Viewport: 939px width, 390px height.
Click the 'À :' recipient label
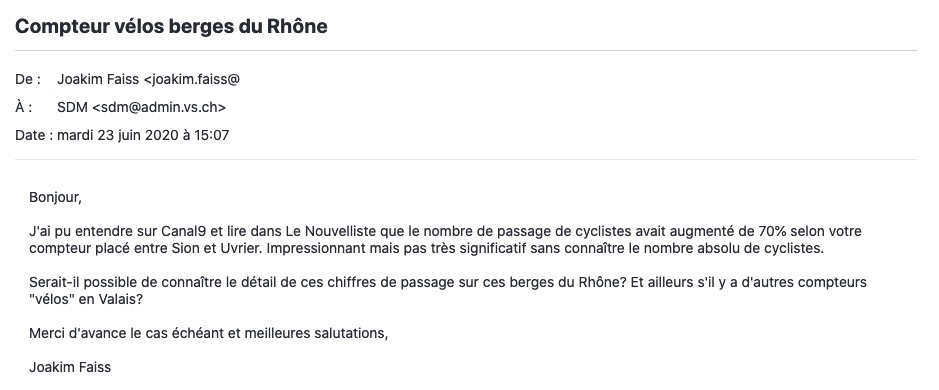[23, 107]
